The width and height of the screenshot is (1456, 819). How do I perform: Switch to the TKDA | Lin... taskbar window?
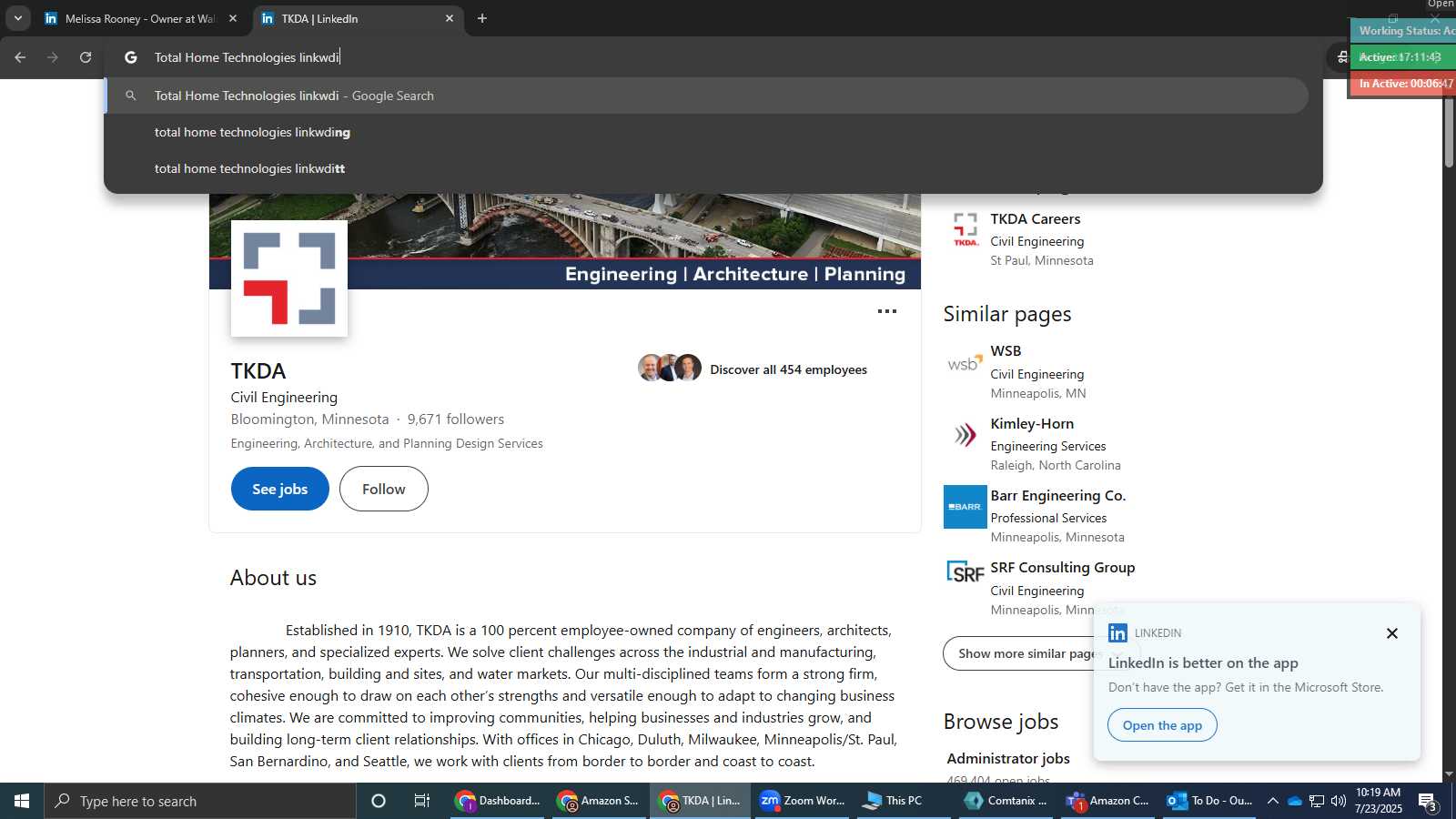tap(700, 801)
